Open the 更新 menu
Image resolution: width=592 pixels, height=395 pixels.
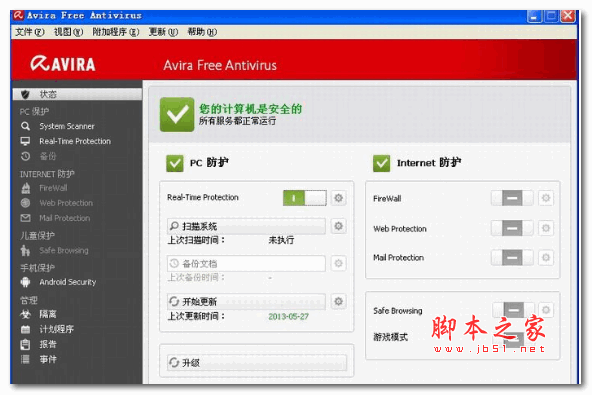point(163,32)
